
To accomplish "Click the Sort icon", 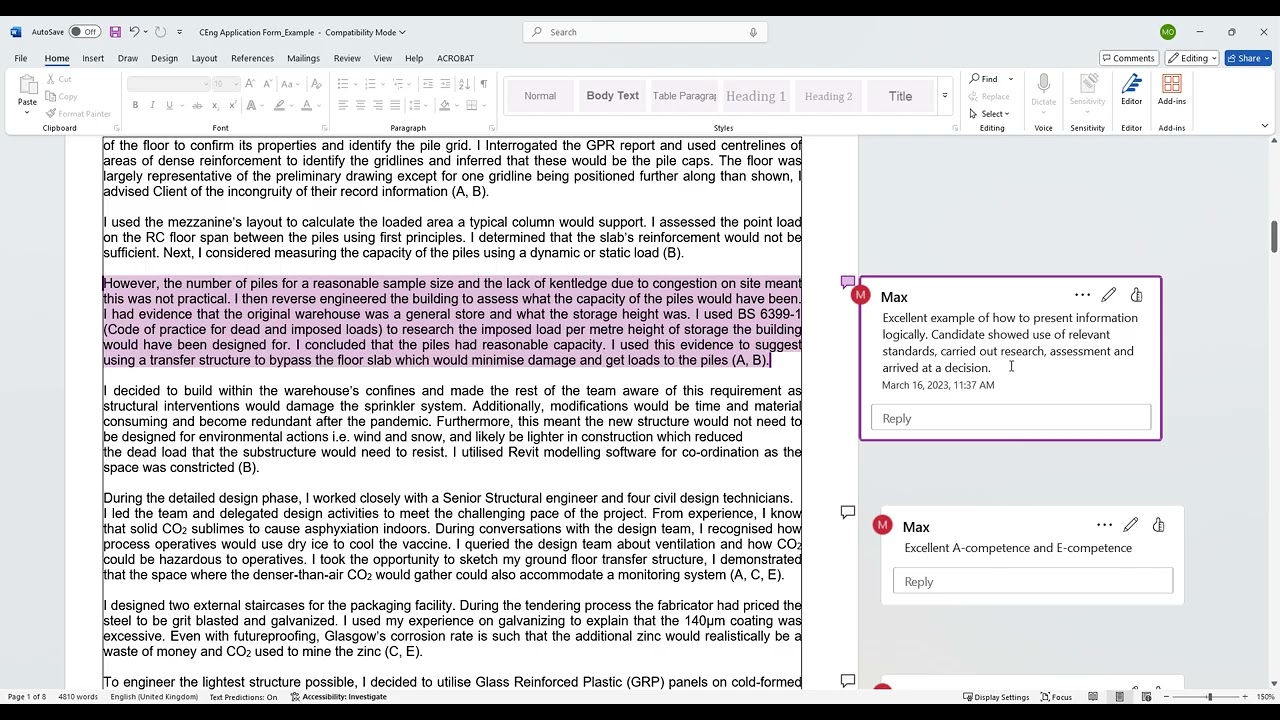I will [x=466, y=83].
